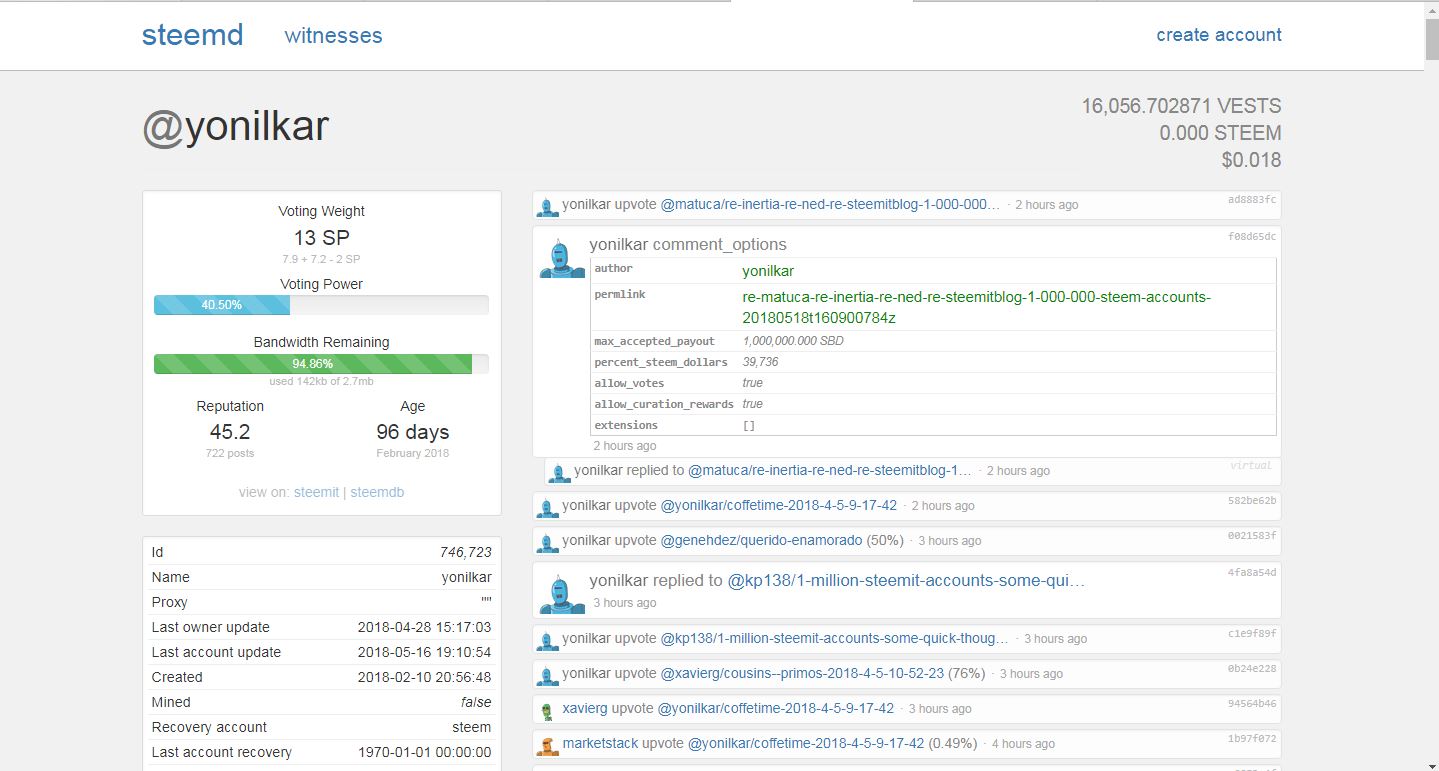The height and width of the screenshot is (771, 1439).
Task: Click the reputation score 45.2
Action: pos(230,432)
